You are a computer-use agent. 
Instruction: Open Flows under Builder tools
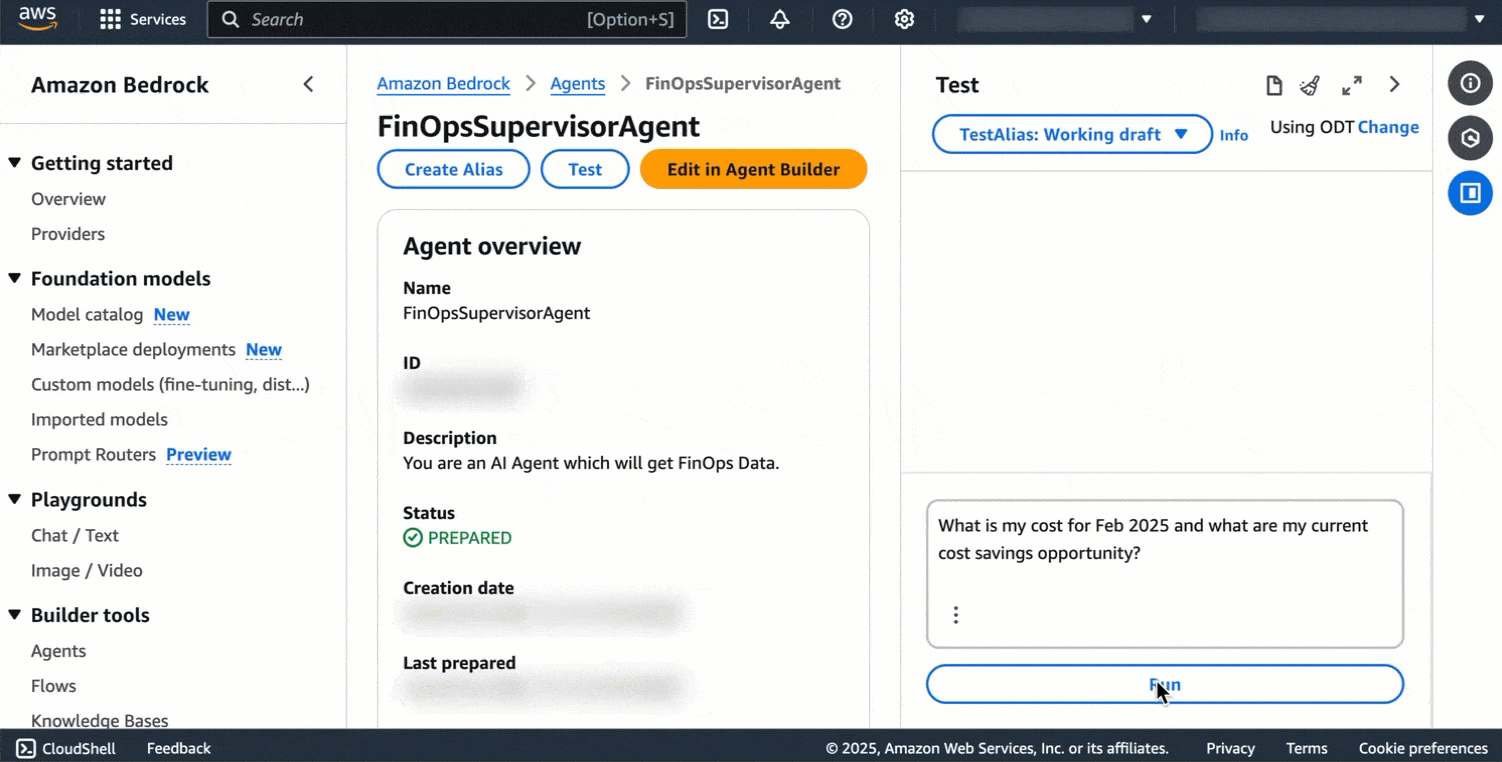(x=53, y=686)
